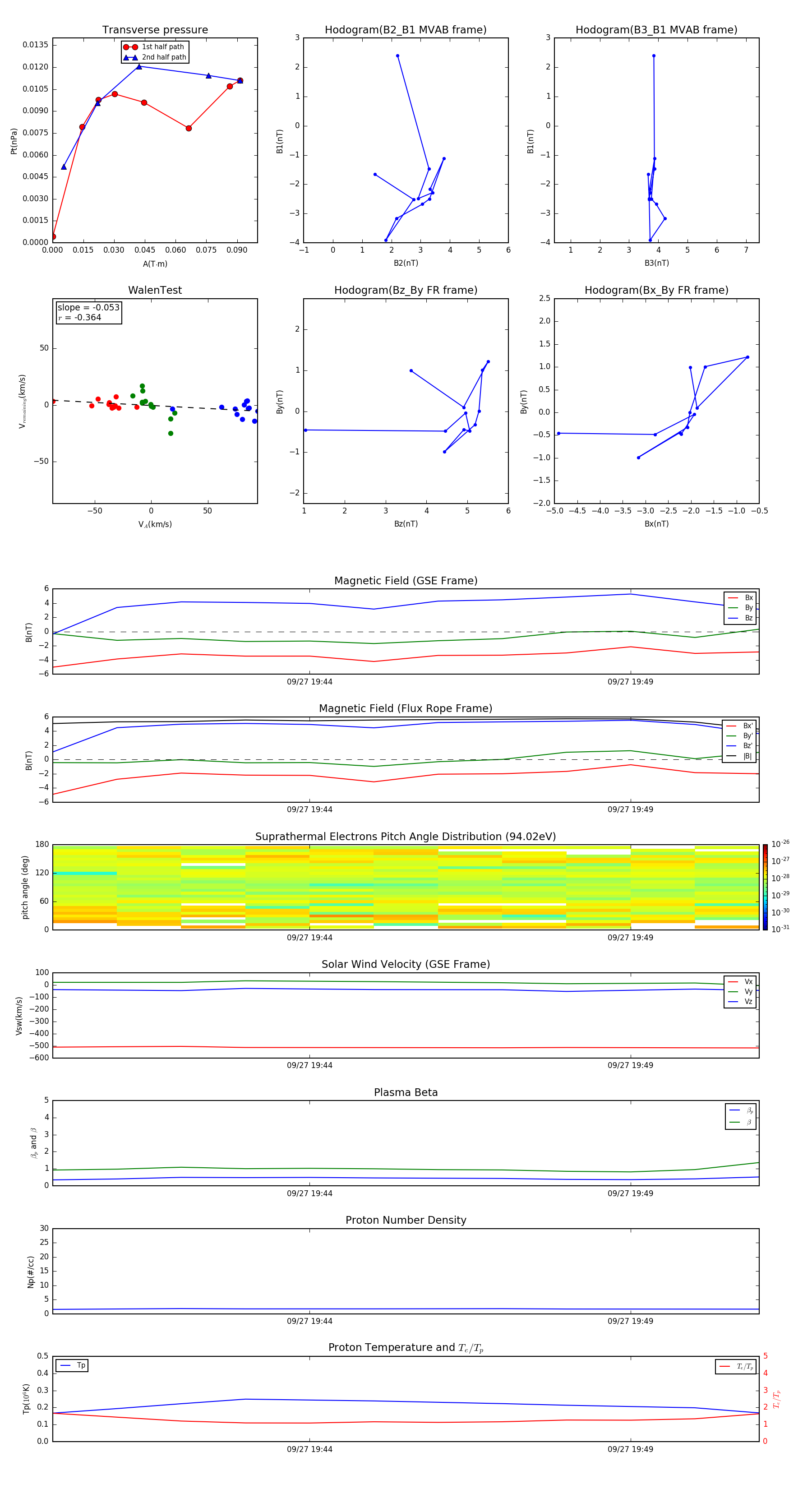
Task: Select the Te/Tp legend entry in the temperature plot
Action: pos(736,1366)
